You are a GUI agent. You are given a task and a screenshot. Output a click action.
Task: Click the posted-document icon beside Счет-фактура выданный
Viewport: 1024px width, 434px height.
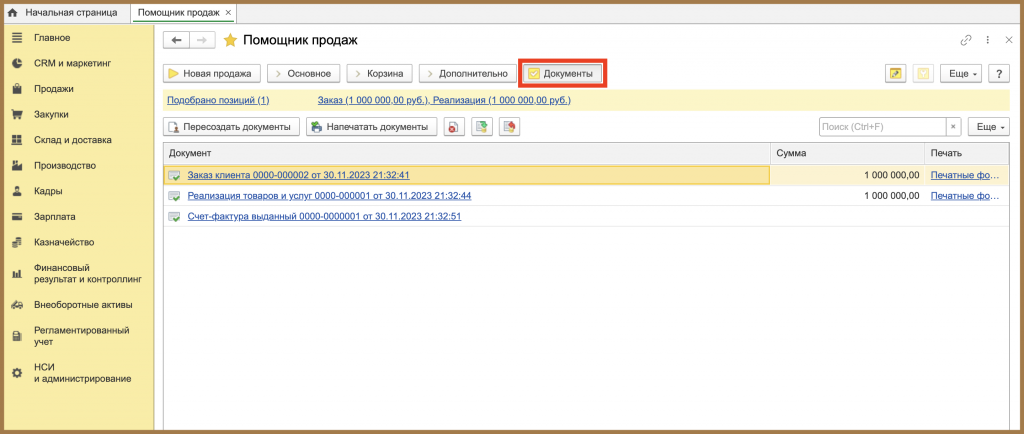click(x=174, y=217)
